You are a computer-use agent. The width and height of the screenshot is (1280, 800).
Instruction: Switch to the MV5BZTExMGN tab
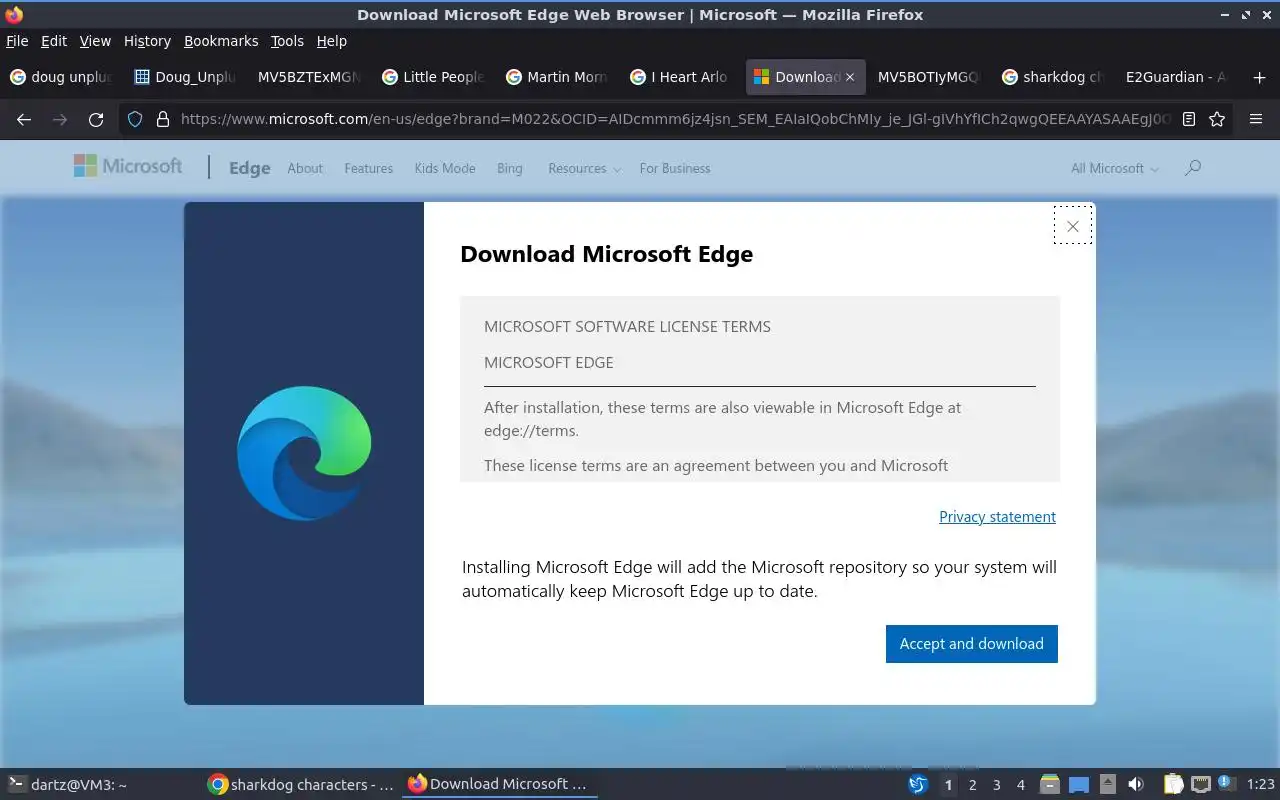(310, 77)
